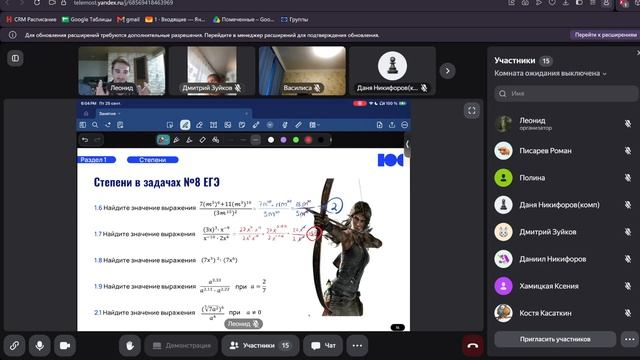The width and height of the screenshot is (640, 360).
Task: Select Леонид's video thumbnail
Action: 122,71
